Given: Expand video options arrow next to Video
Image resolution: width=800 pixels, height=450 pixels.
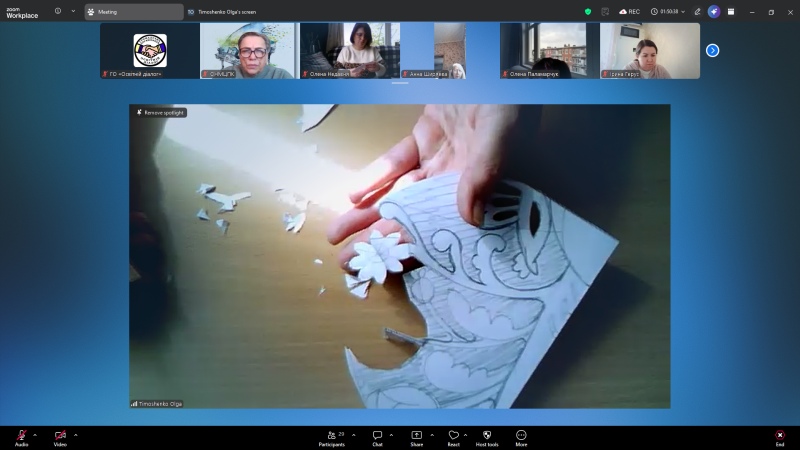Looking at the screenshot, I should click(x=75, y=435).
